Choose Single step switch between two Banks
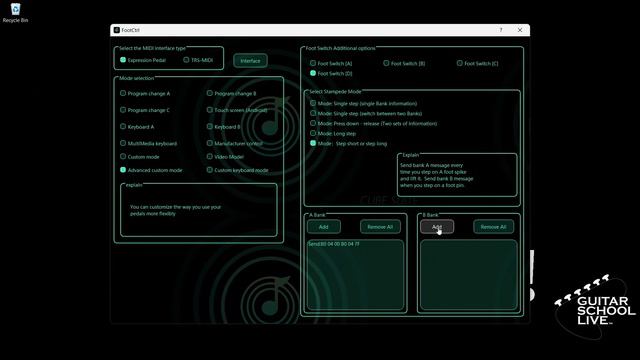 click(366, 113)
